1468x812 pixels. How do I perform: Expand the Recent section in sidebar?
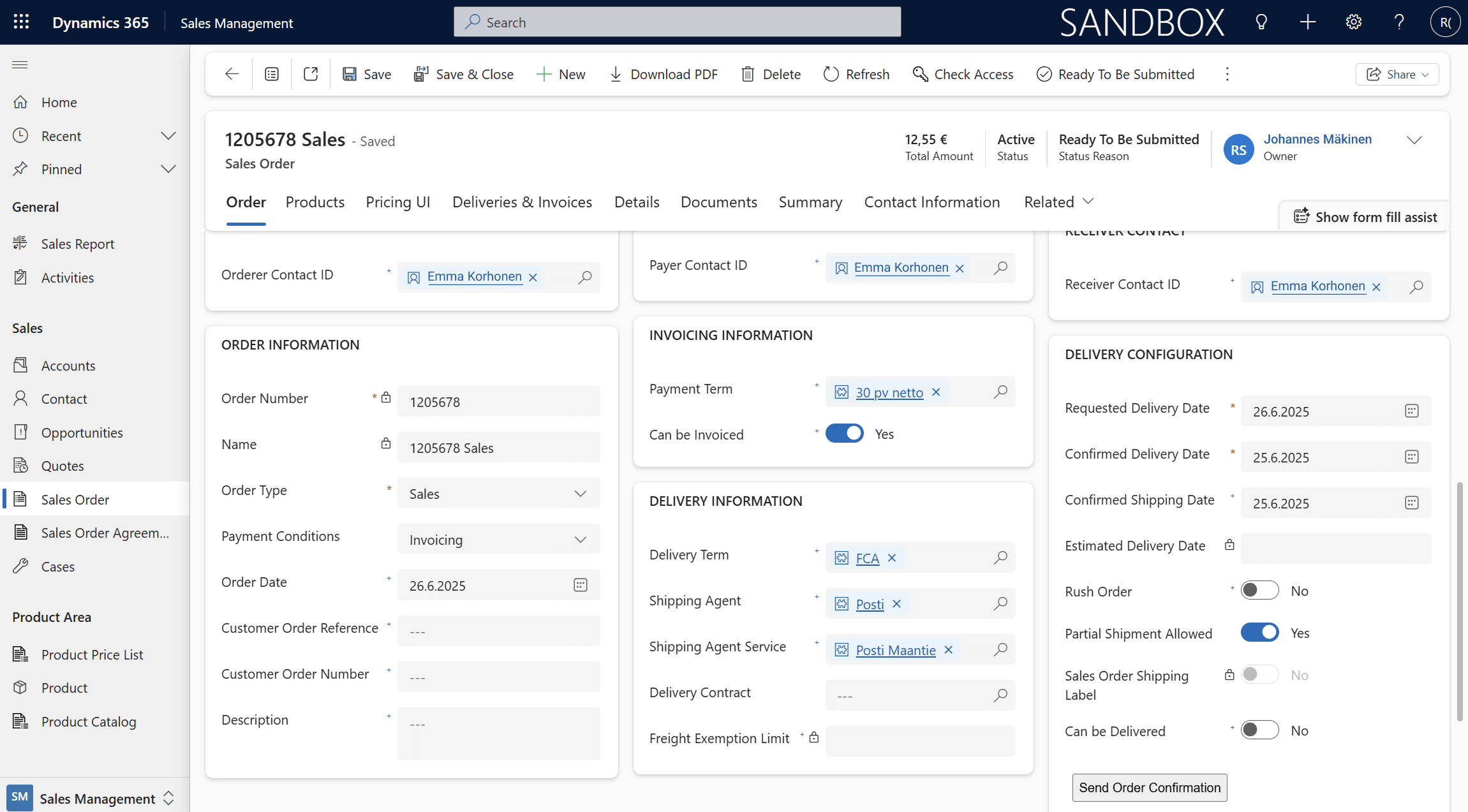(168, 136)
